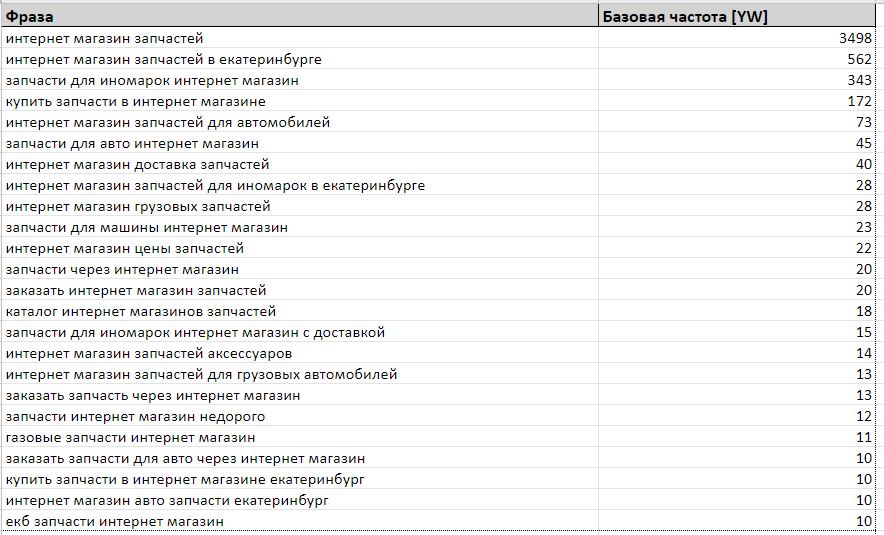Select cell 'заказать запчасть через интернет магазин'
The width and height of the screenshot is (884, 535).
299,395
